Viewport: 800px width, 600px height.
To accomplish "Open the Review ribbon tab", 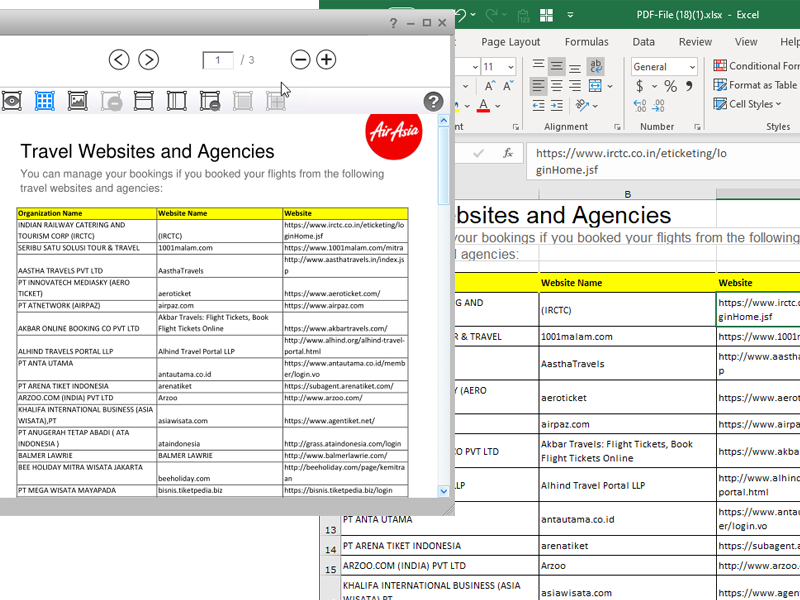I will pos(695,42).
